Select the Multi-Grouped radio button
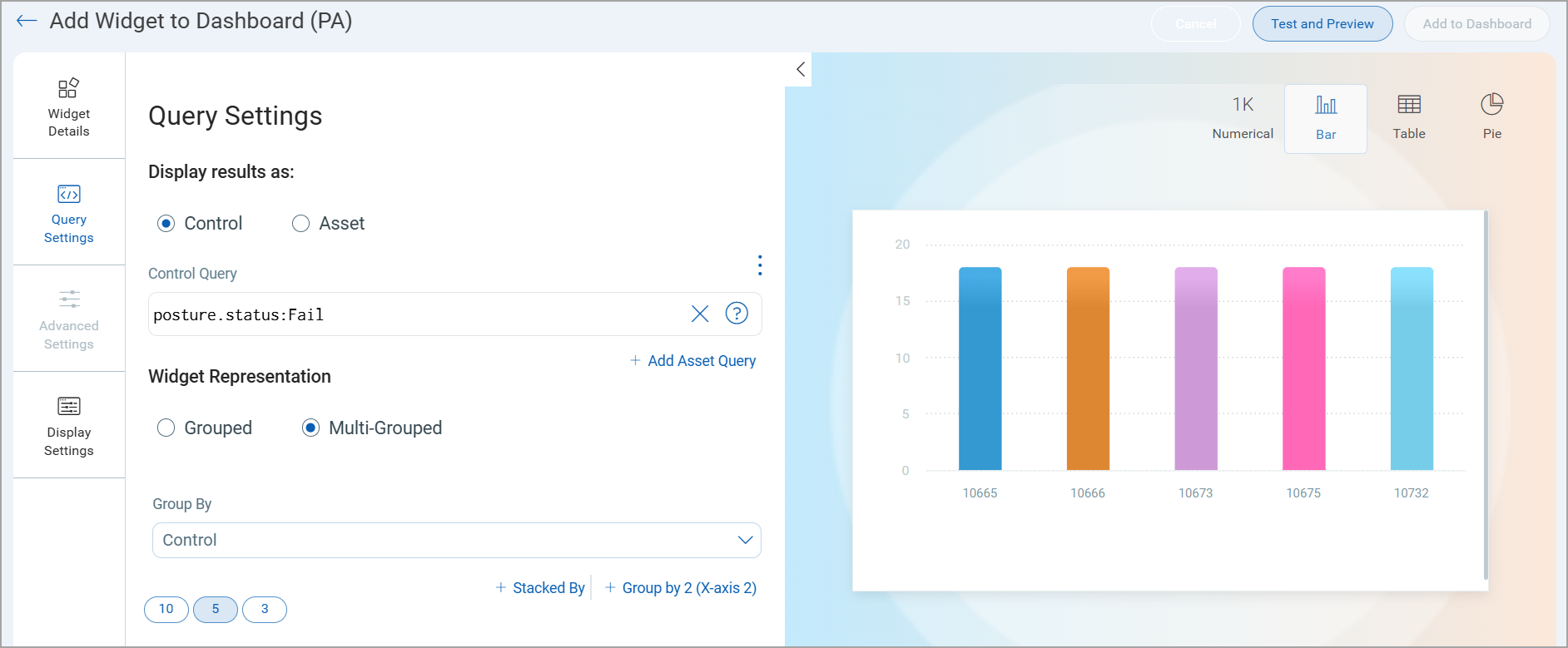 pyautogui.click(x=311, y=428)
